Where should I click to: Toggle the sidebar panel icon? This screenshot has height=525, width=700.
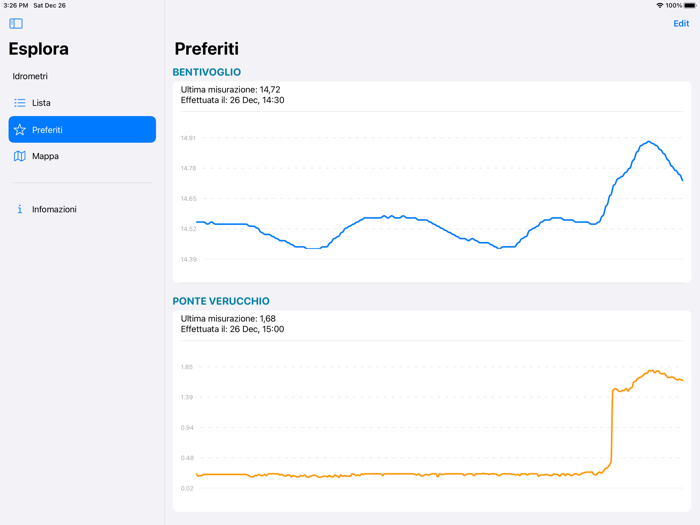(16, 23)
